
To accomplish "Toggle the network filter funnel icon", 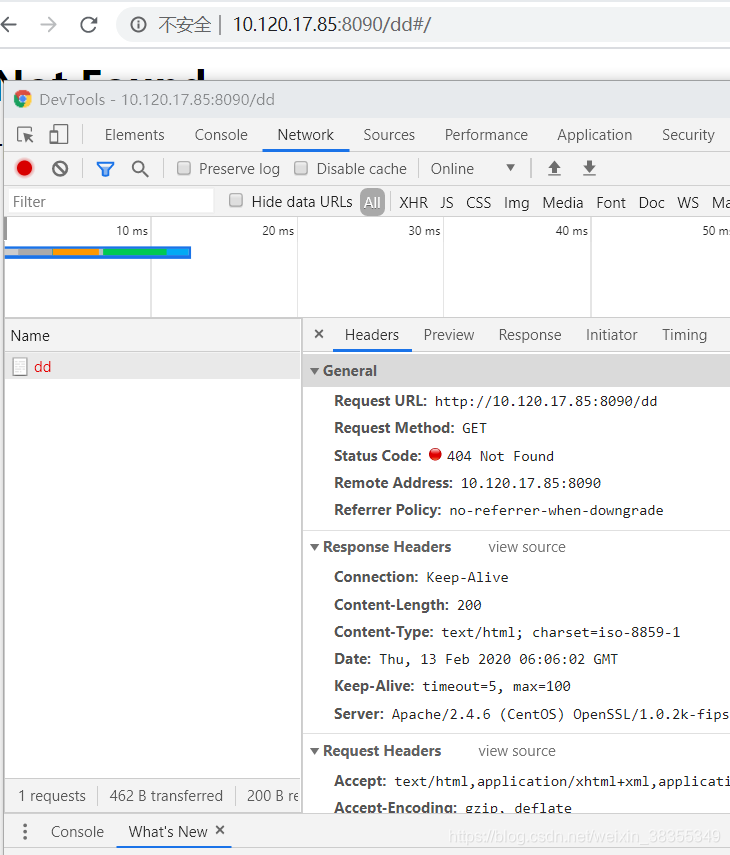I will point(105,169).
